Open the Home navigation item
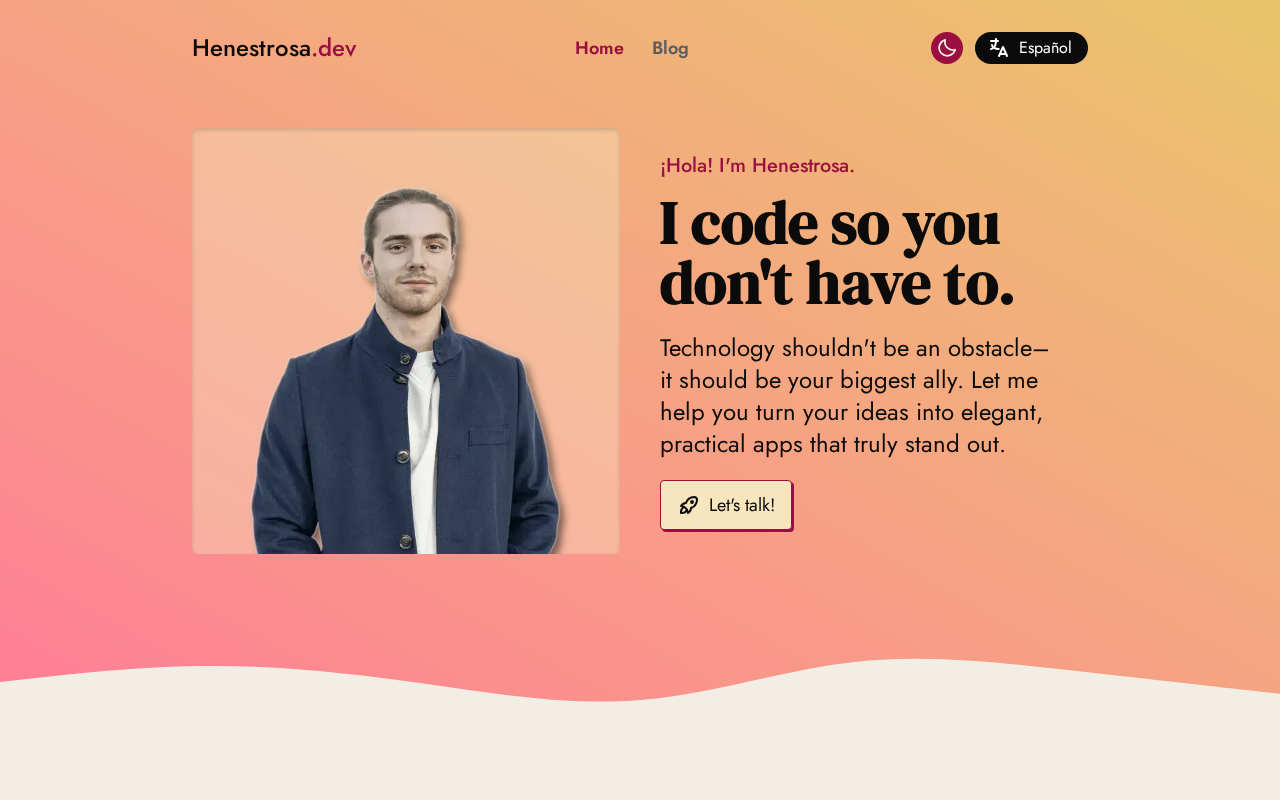The height and width of the screenshot is (800, 1280). (599, 48)
